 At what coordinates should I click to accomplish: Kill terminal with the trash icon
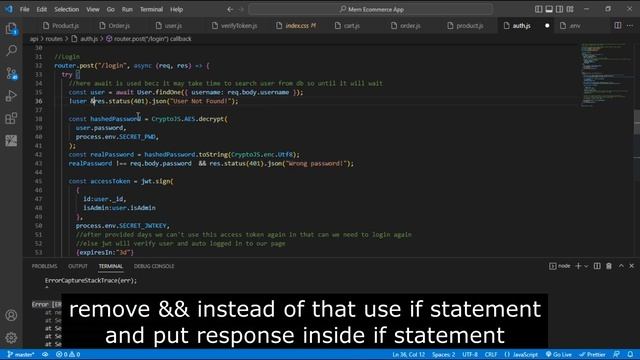point(609,266)
